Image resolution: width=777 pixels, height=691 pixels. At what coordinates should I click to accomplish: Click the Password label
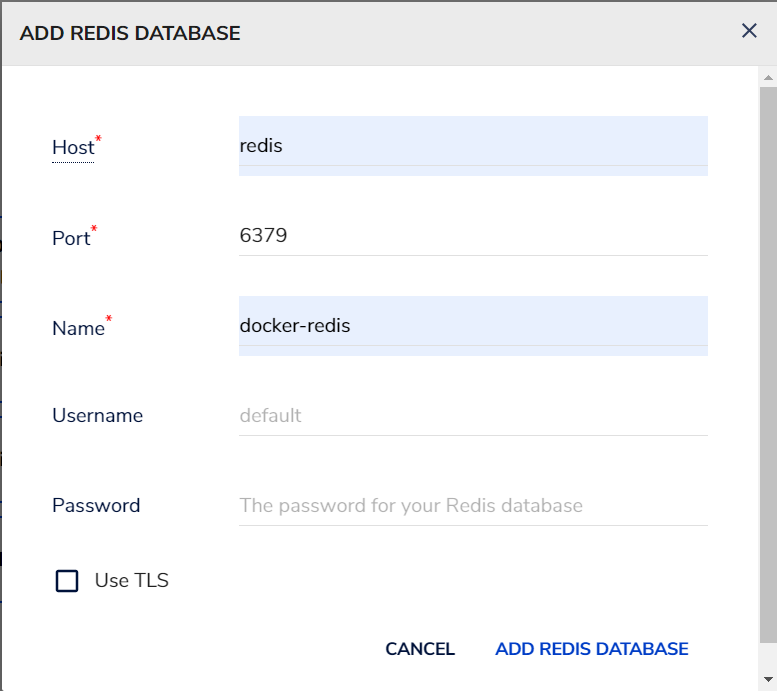click(x=96, y=506)
